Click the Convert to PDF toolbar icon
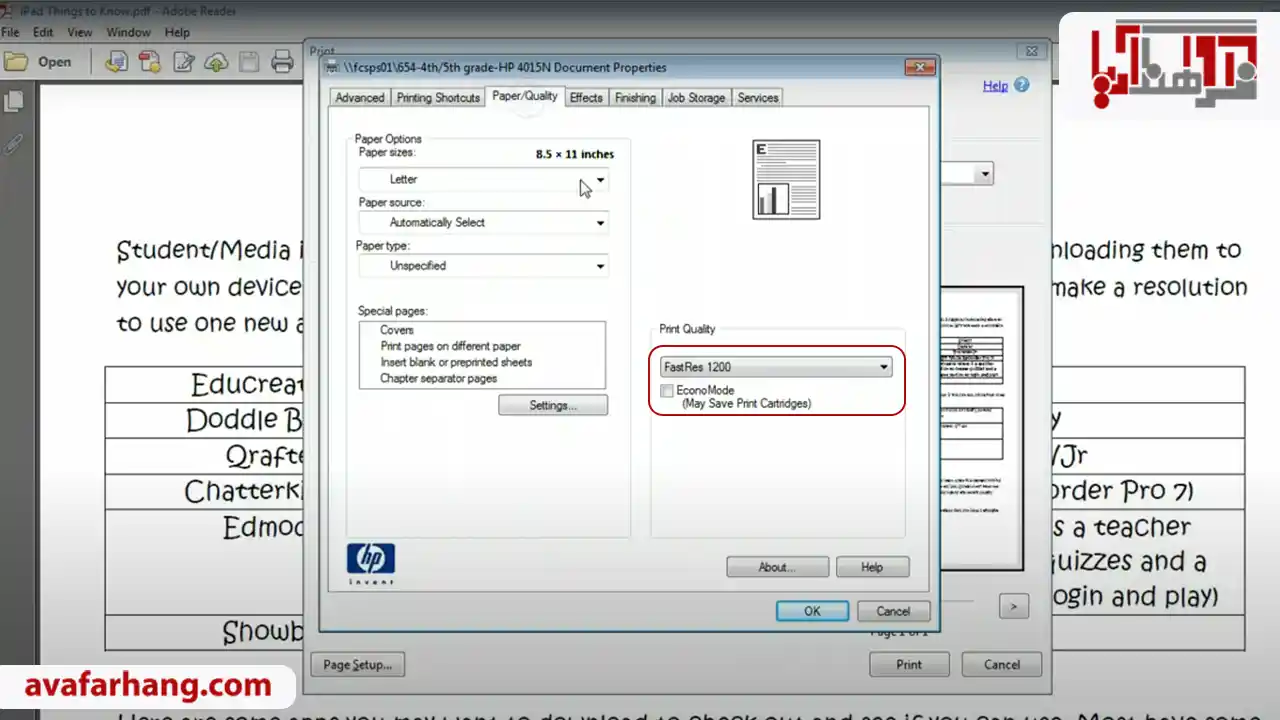 tap(116, 62)
